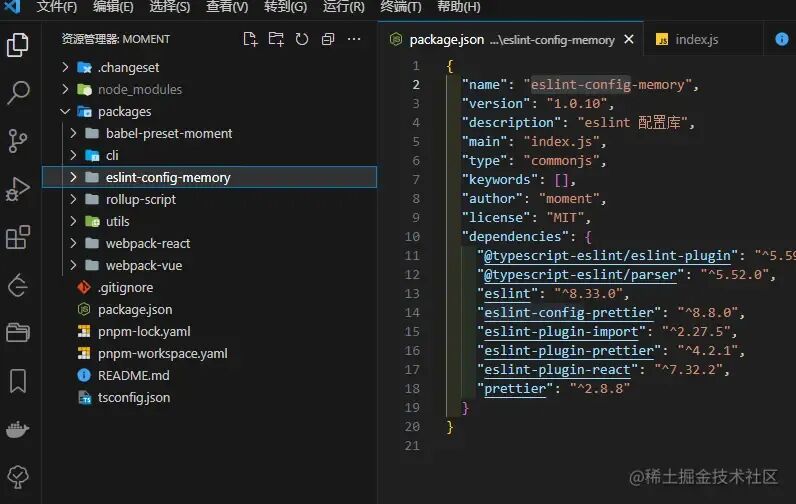Open explorer more actions ellipsis
The width and height of the screenshot is (796, 504).
tap(354, 39)
